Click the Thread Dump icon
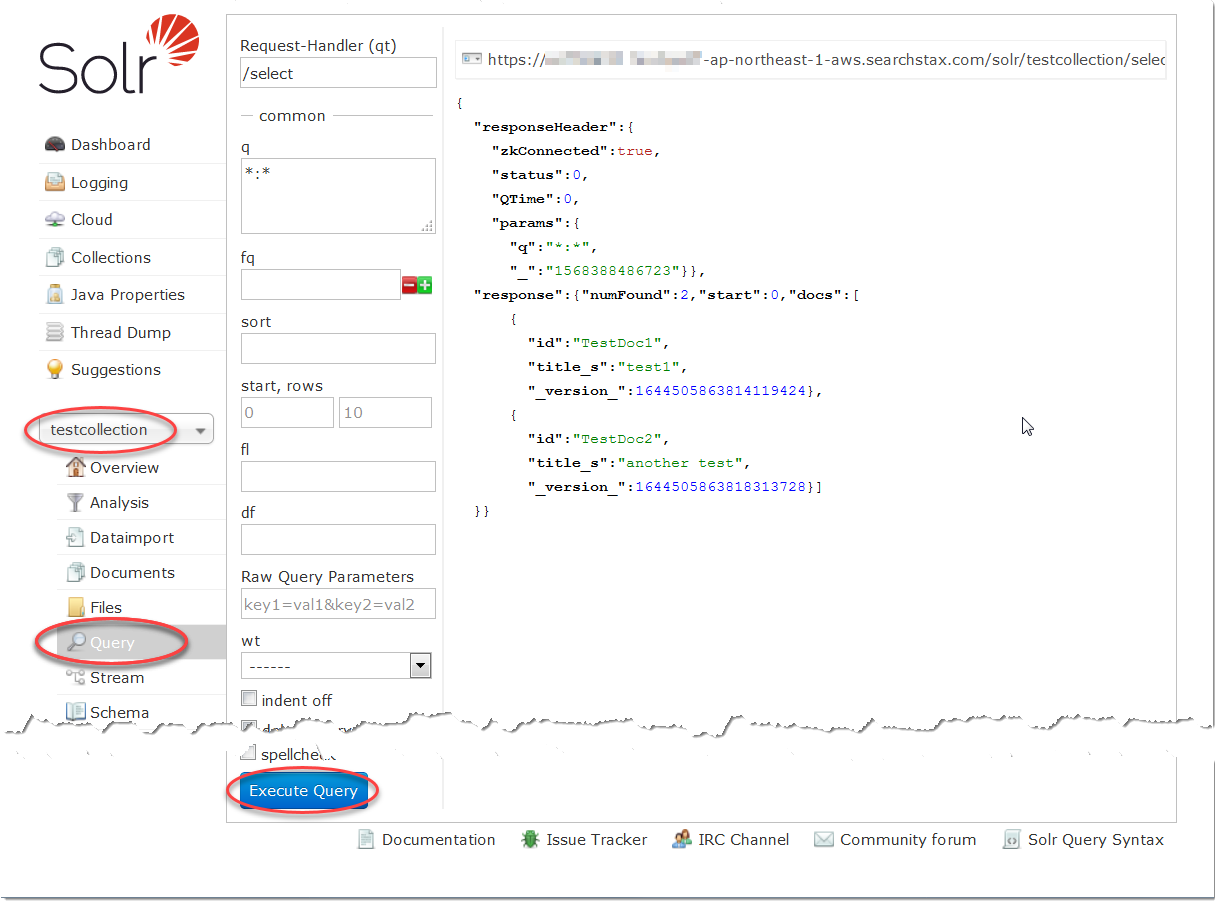Image resolution: width=1215 pixels, height=902 pixels. (x=55, y=332)
